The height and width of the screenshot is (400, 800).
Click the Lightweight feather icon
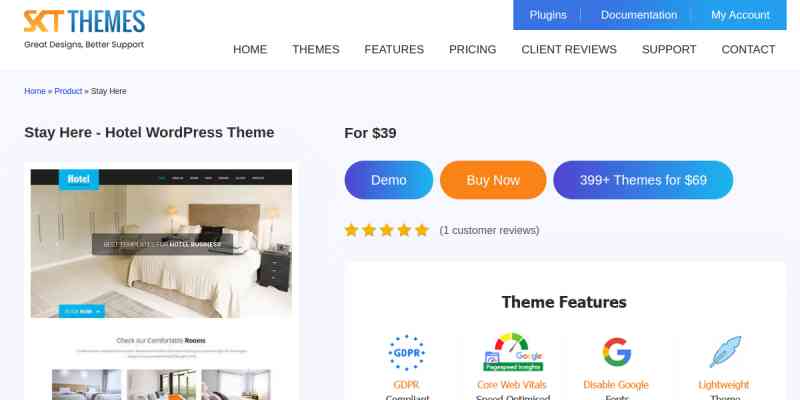tap(724, 352)
